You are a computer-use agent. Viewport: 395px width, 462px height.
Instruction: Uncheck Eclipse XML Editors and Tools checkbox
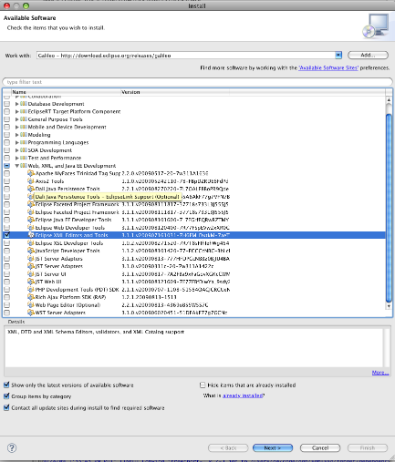(7, 235)
